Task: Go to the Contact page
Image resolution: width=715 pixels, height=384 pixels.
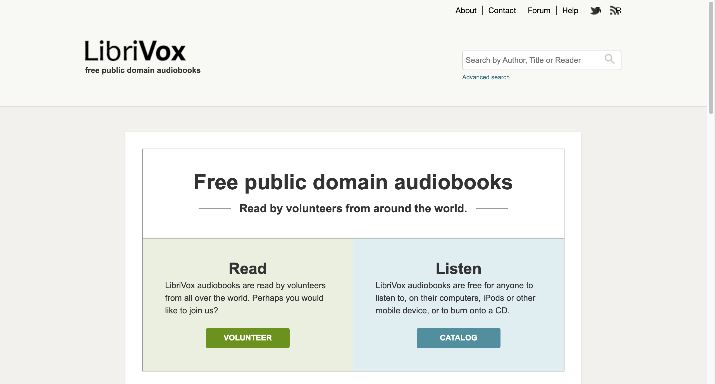Action: [502, 10]
